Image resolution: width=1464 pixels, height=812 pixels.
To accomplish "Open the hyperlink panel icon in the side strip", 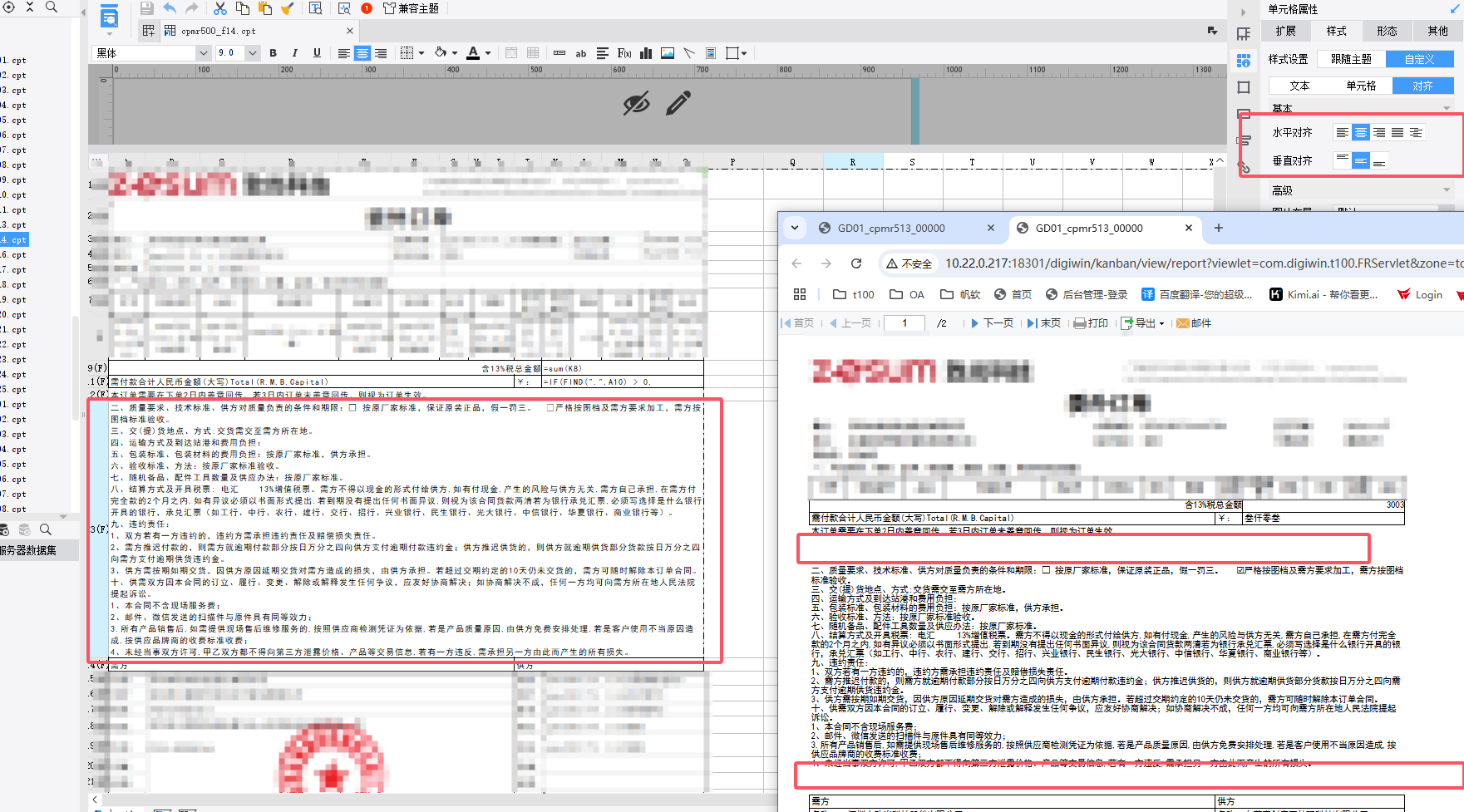I will point(1244,167).
